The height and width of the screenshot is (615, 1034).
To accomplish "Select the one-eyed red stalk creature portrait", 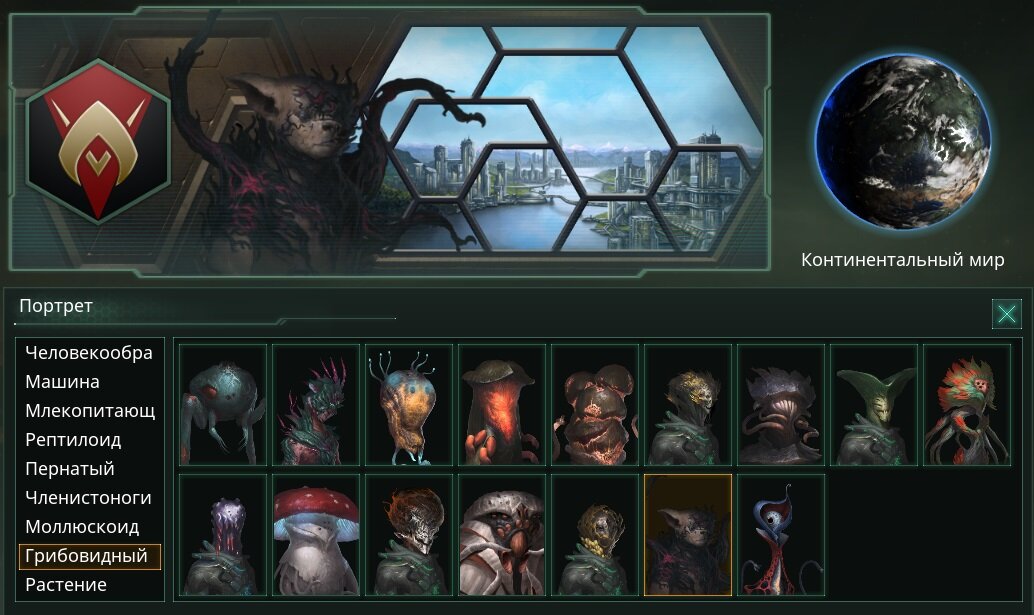I will click(x=781, y=535).
